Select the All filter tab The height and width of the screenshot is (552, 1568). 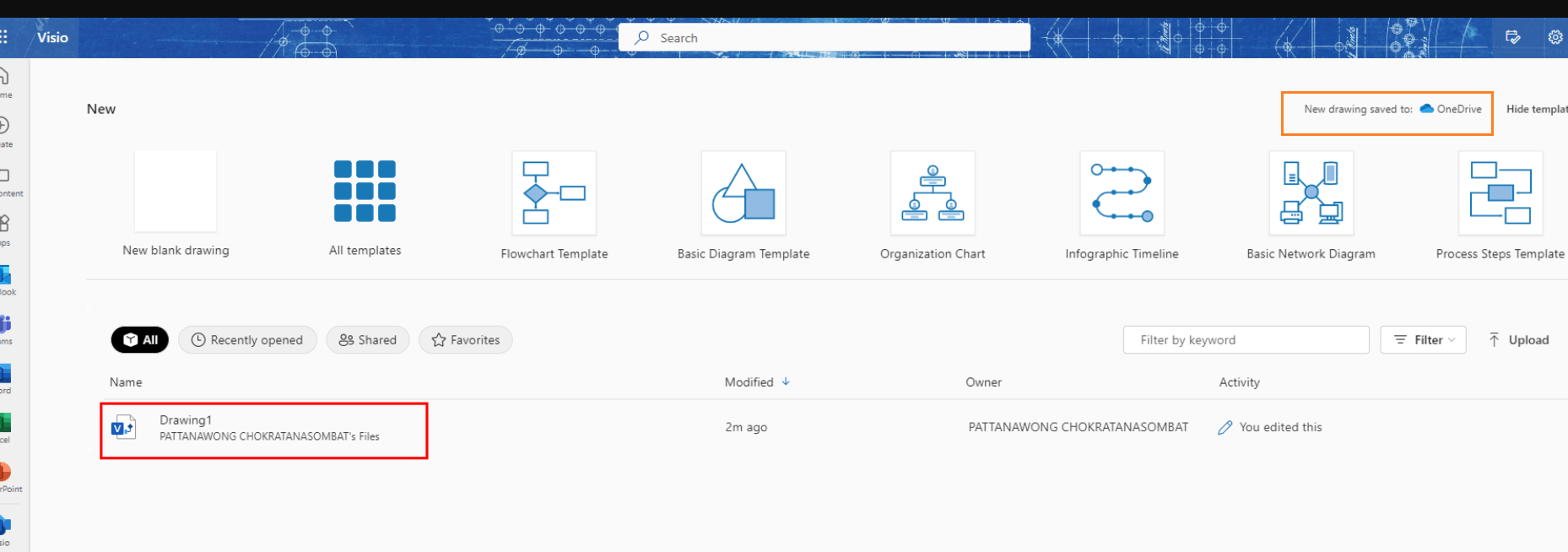140,340
